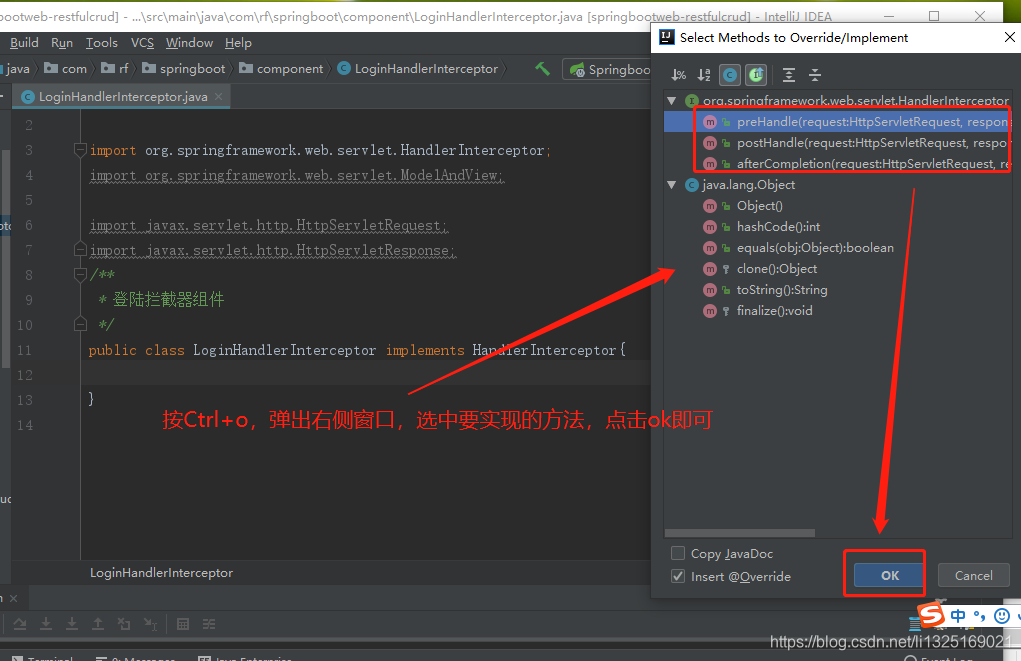Close the Select Methods to Override dialog
This screenshot has width=1021, height=661.
[x=1009, y=37]
